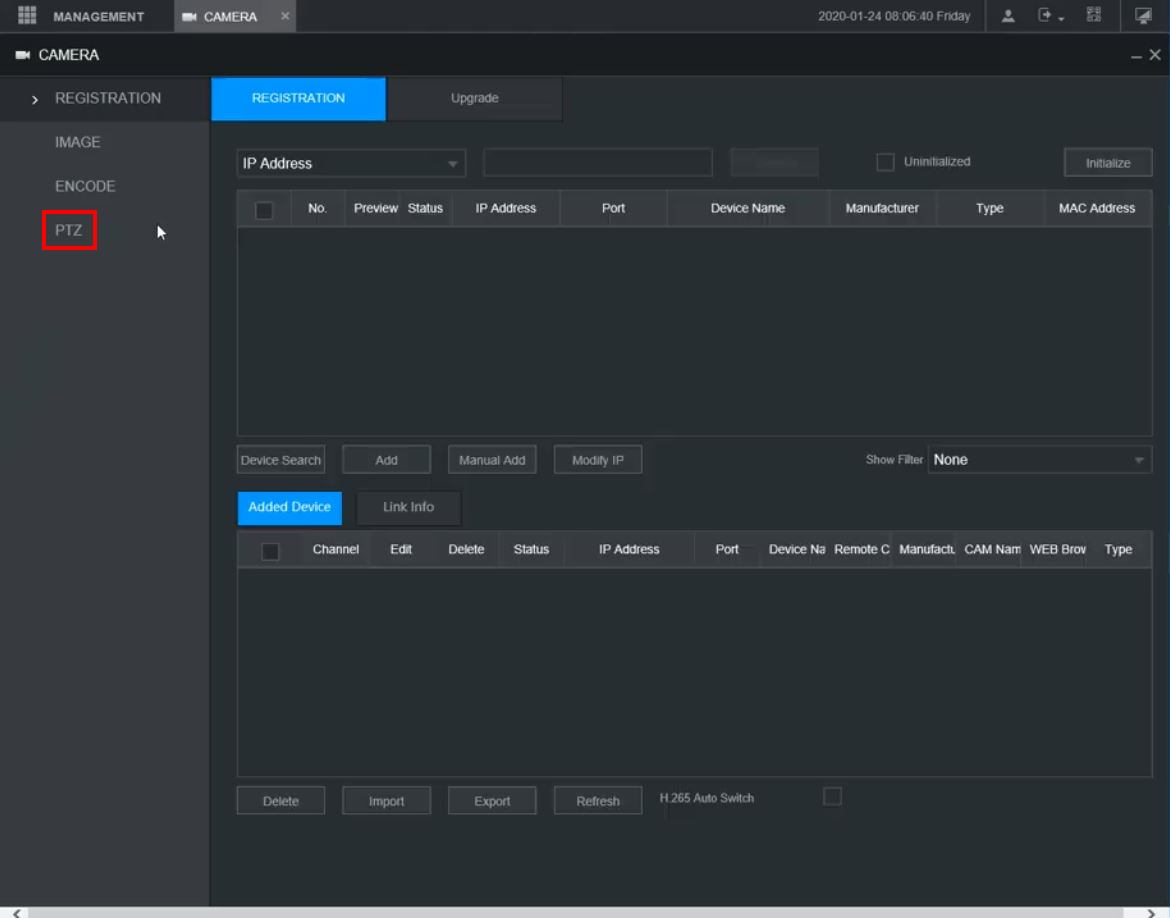Click the monitor display icon
The width and height of the screenshot is (1170, 918).
tap(1143, 16)
